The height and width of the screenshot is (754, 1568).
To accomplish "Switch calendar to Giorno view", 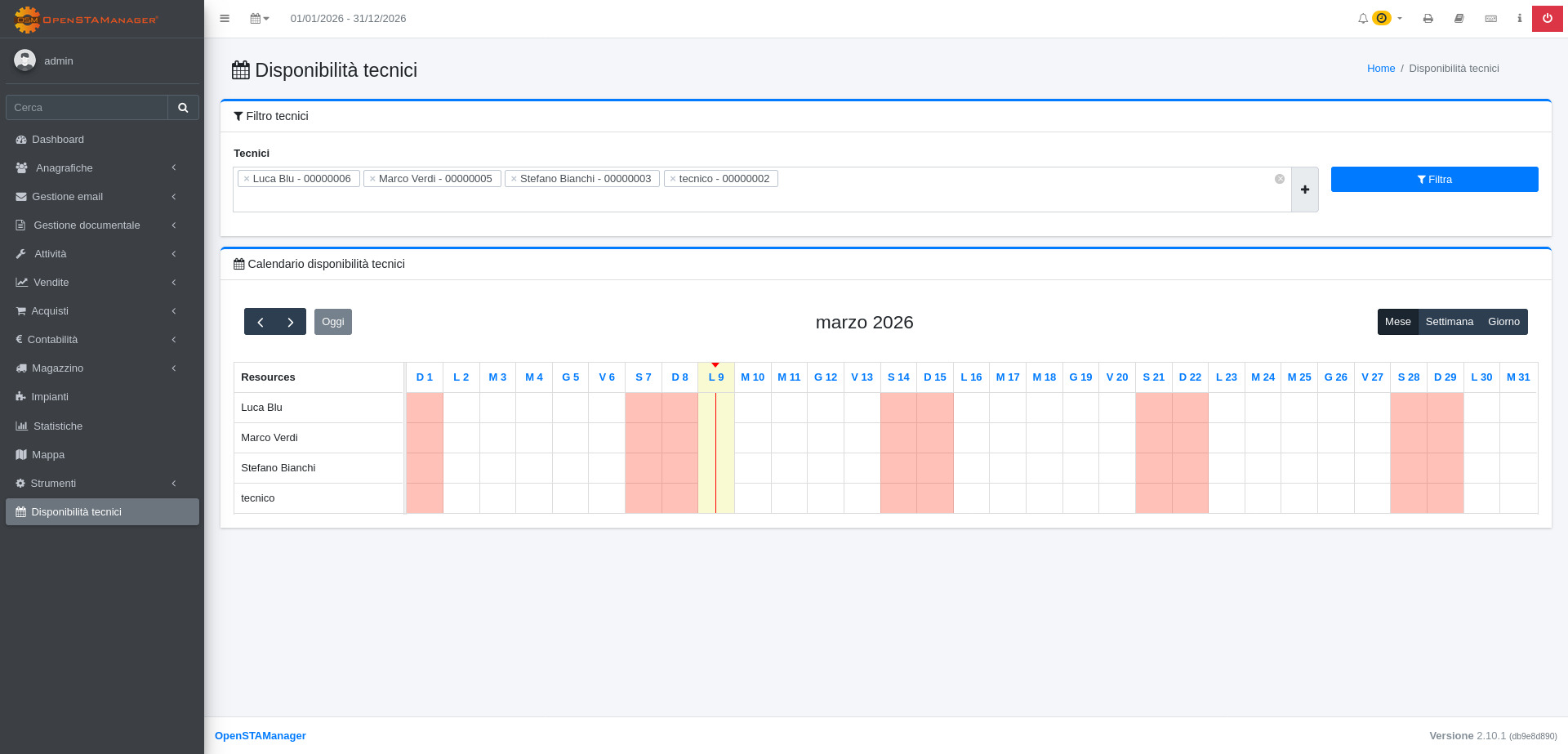I will coord(1503,322).
